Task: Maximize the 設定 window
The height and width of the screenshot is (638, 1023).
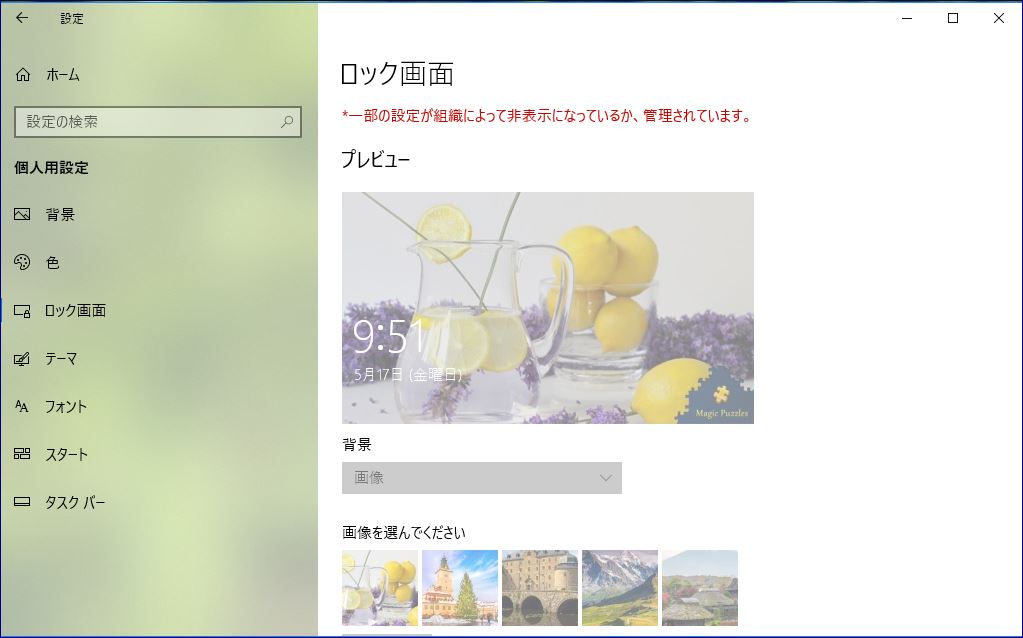Action: 953,18
